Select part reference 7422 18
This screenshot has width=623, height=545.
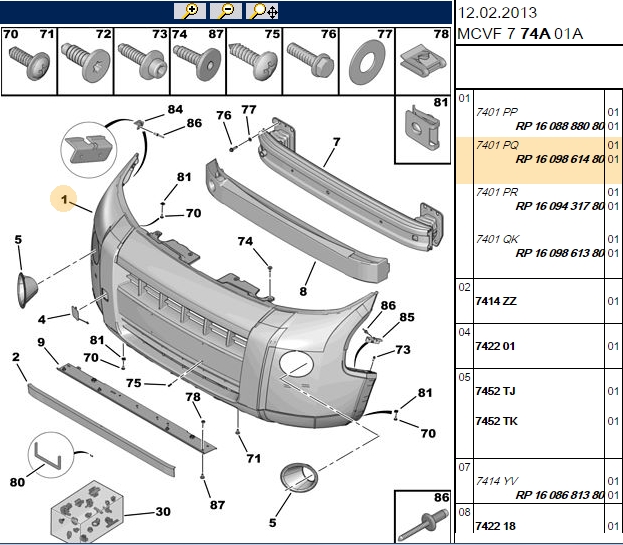click(495, 526)
